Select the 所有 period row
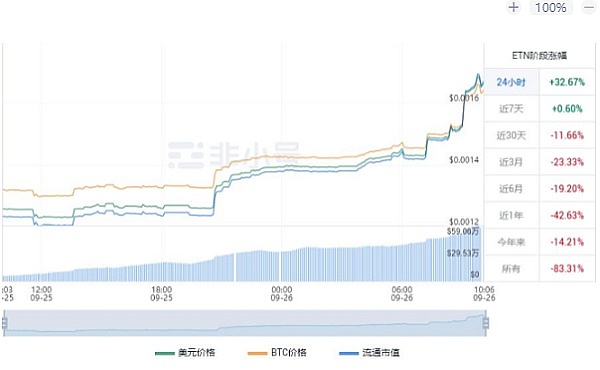The image size is (600, 370). 511,269
